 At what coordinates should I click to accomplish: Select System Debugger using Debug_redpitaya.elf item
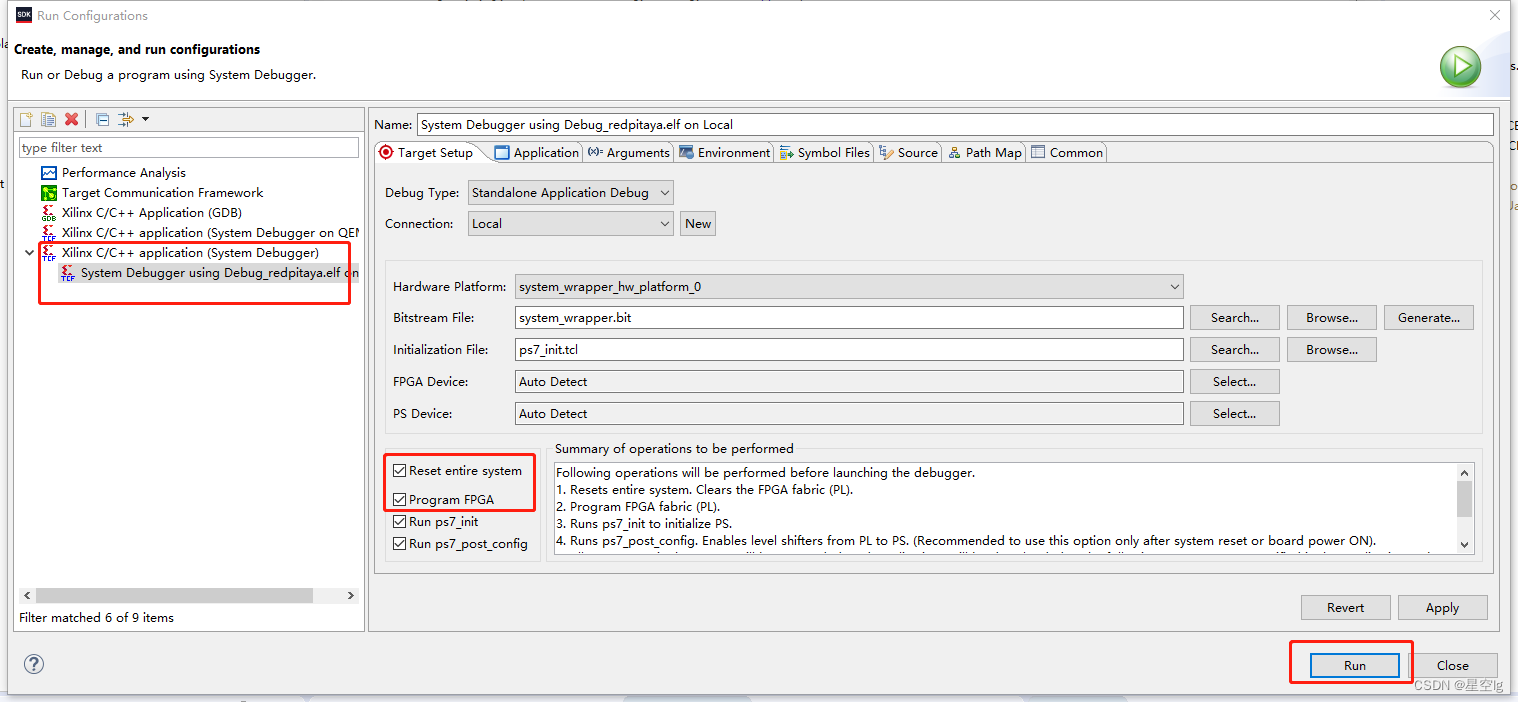pos(209,272)
